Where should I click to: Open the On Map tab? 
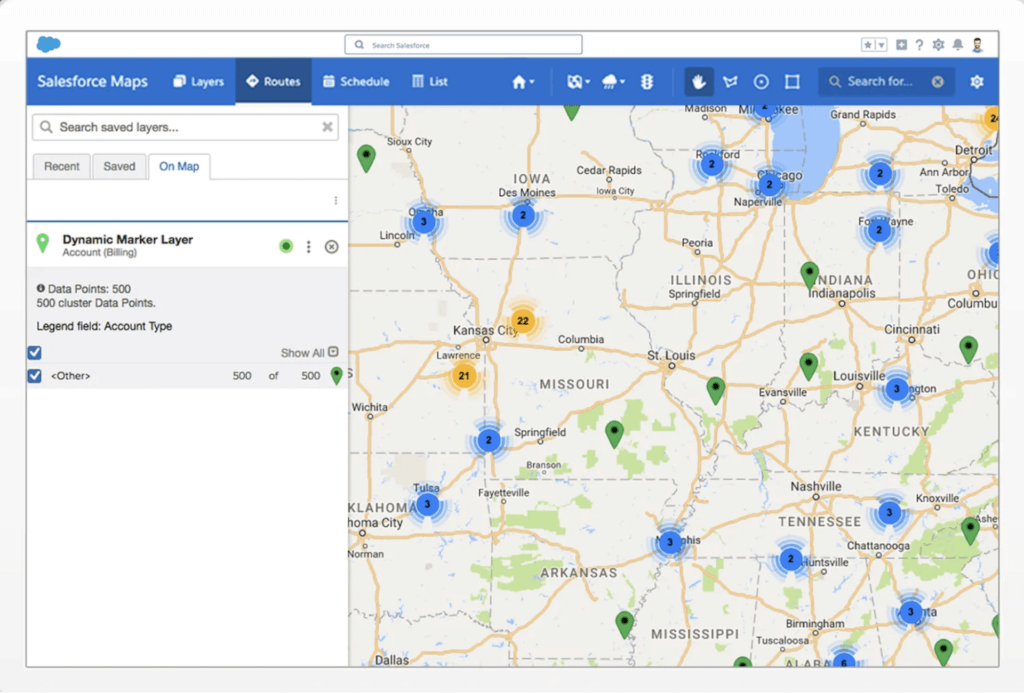pyautogui.click(x=179, y=167)
